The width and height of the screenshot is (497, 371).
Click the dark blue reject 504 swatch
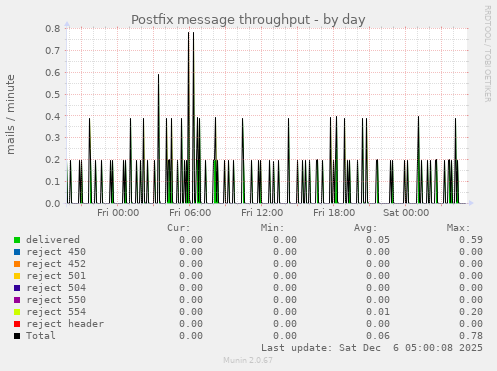pos(17,288)
